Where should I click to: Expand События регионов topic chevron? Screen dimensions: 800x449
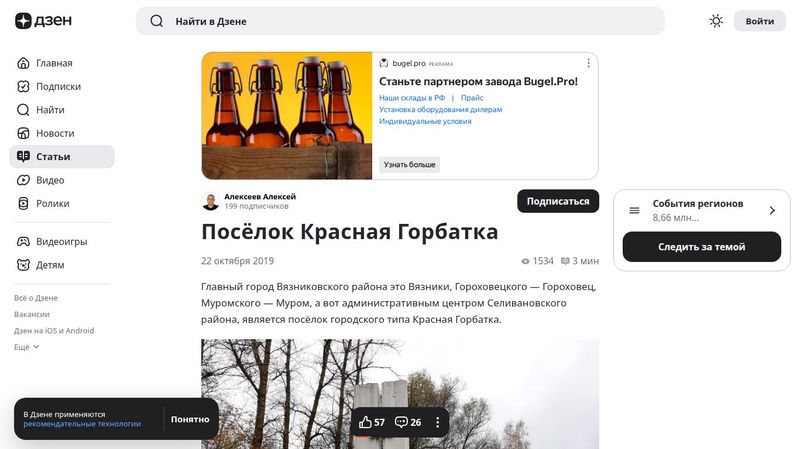point(772,210)
